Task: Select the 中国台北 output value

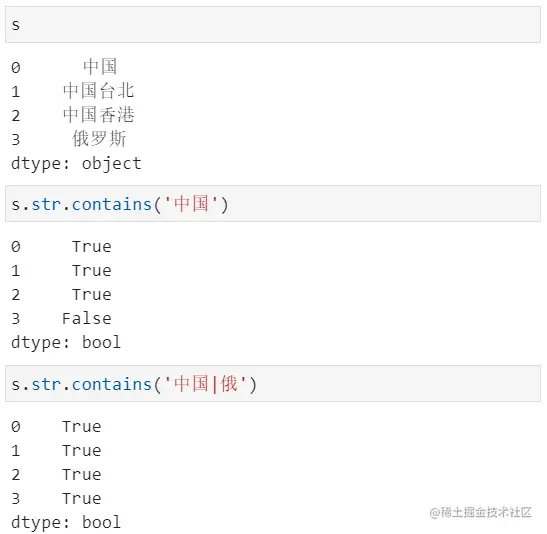Action: (x=99, y=91)
